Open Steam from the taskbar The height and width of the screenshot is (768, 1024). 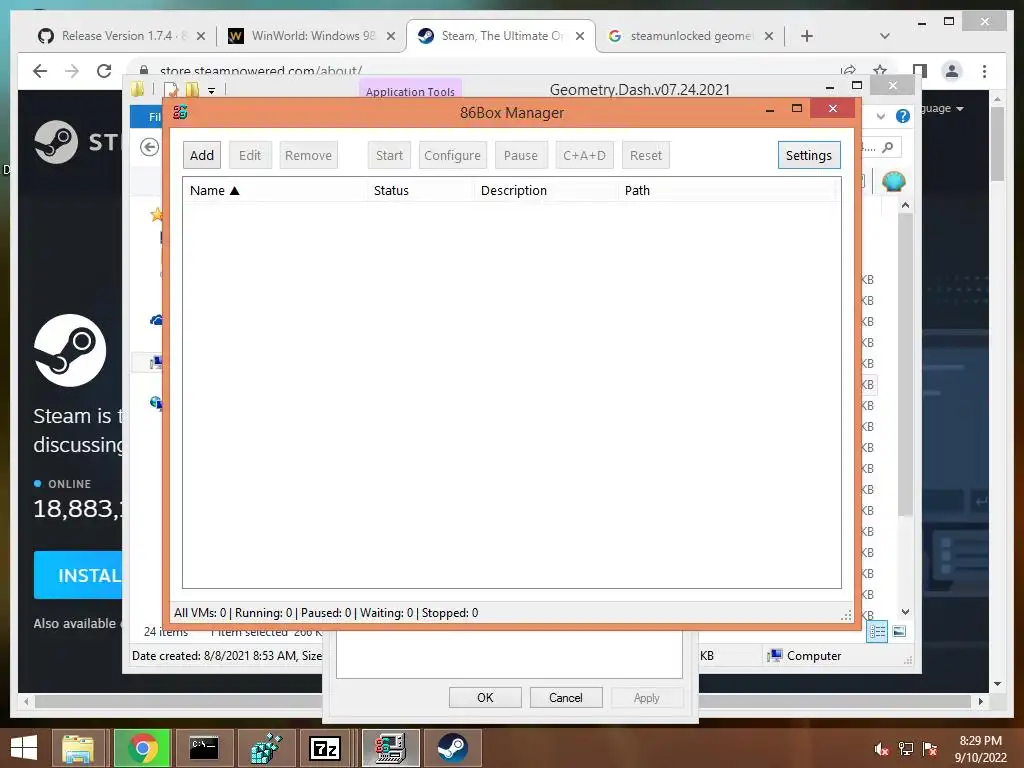pos(453,748)
